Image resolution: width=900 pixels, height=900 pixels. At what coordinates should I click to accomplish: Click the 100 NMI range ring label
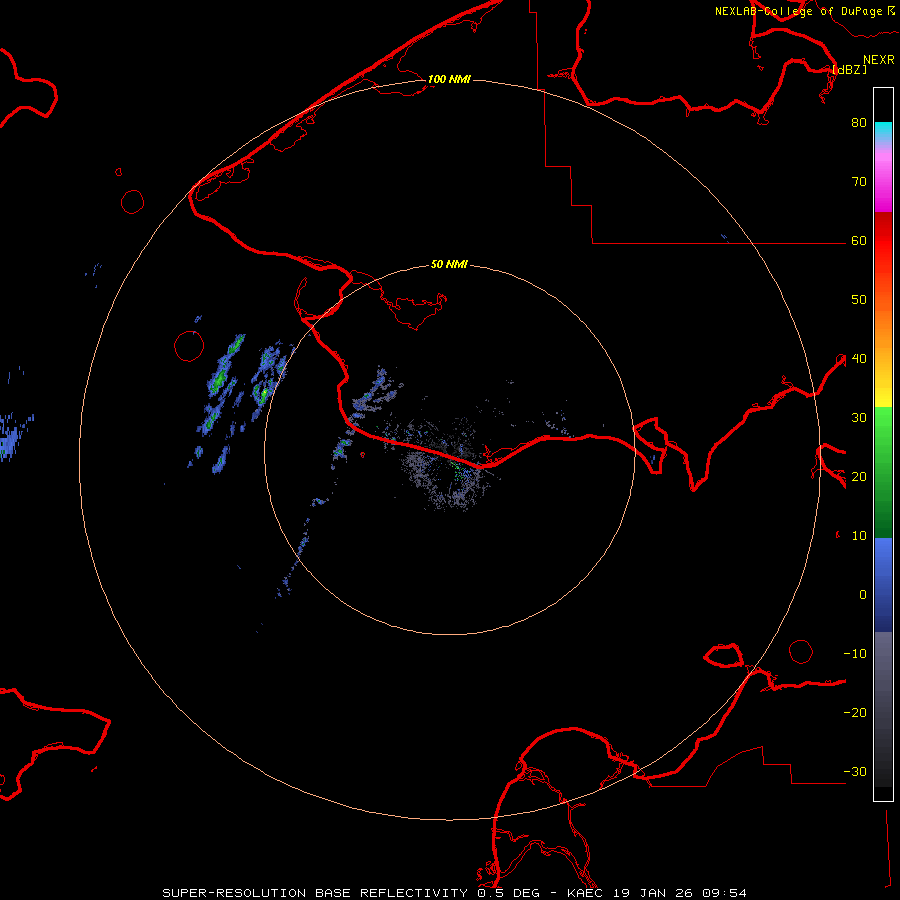(x=449, y=79)
